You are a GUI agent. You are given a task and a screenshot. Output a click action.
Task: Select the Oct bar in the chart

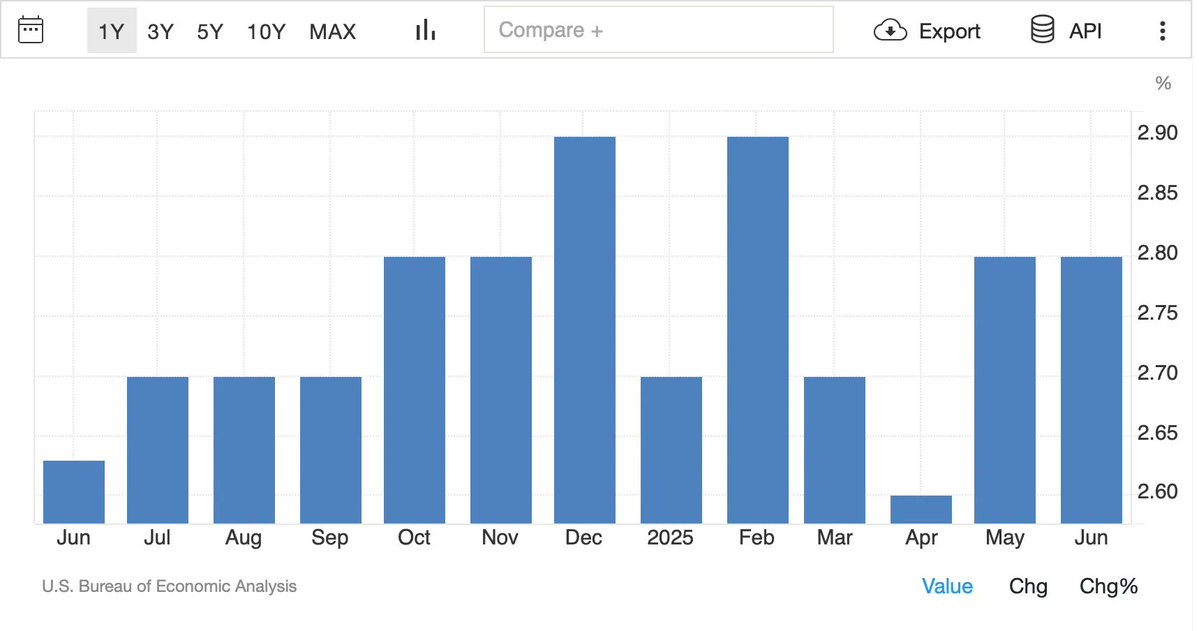coord(414,390)
